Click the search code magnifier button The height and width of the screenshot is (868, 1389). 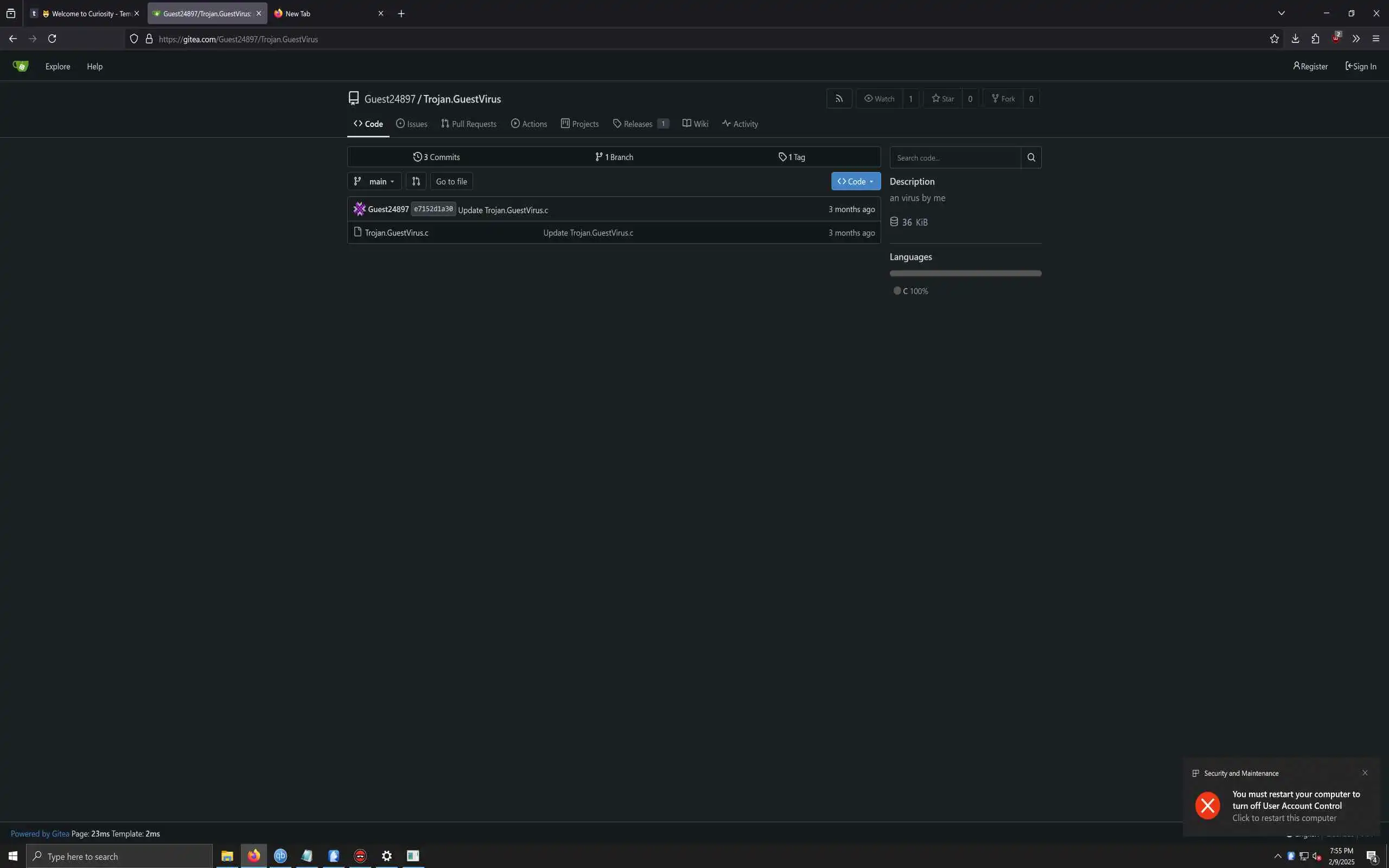[x=1031, y=157]
